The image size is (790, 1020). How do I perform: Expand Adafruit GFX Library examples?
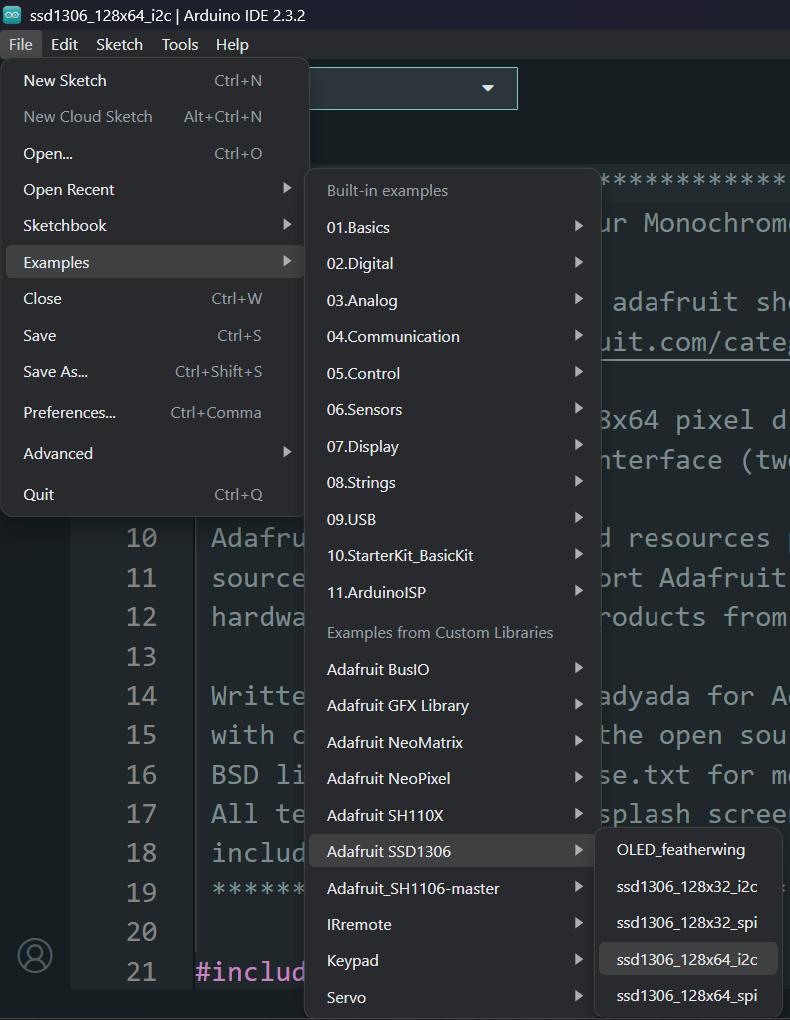[x=453, y=705]
